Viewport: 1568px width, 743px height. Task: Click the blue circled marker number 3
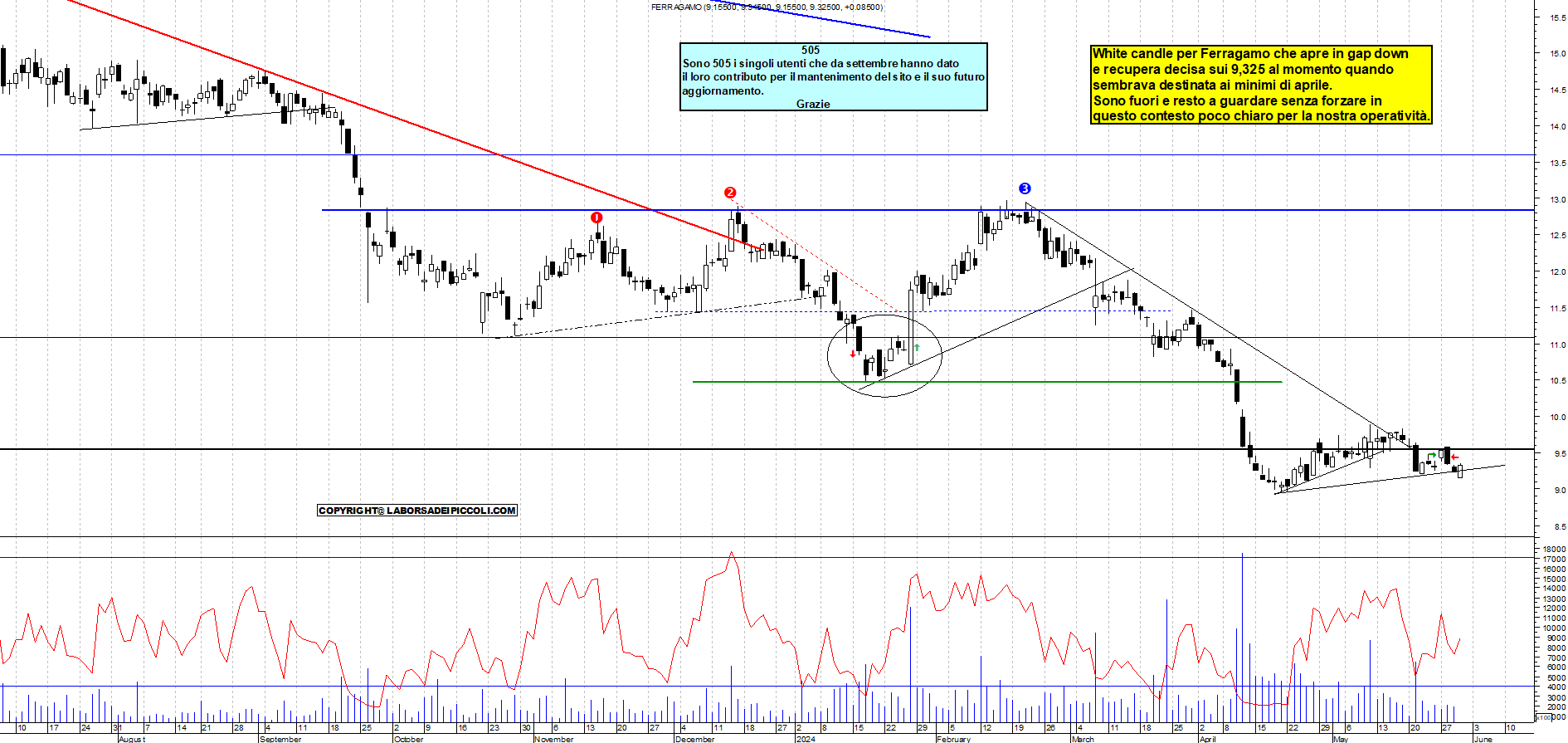1025,188
